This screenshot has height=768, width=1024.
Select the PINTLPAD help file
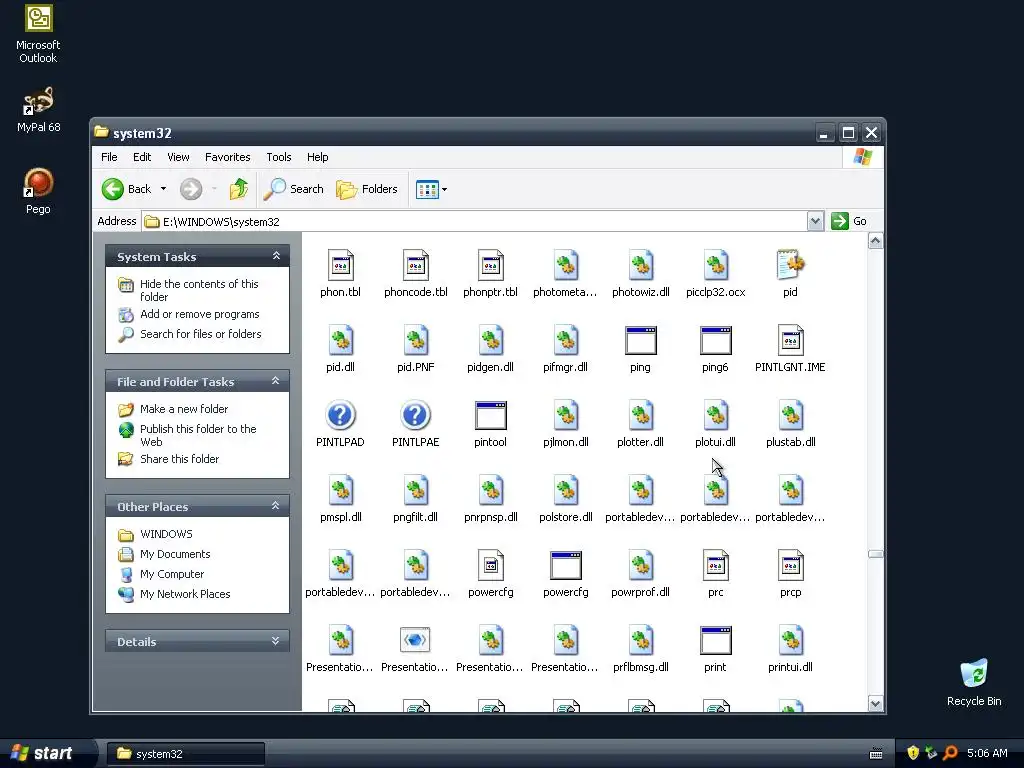[340, 423]
